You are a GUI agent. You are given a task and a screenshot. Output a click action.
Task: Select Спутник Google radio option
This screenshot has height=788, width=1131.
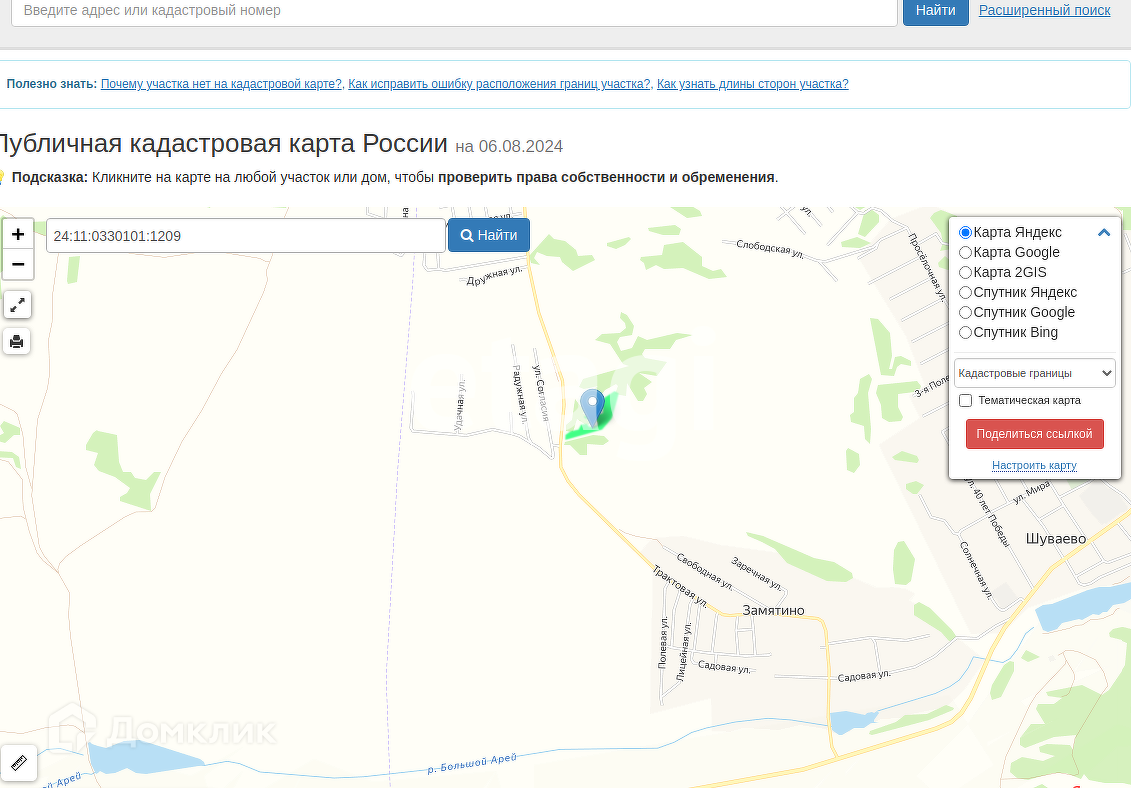tap(965, 312)
